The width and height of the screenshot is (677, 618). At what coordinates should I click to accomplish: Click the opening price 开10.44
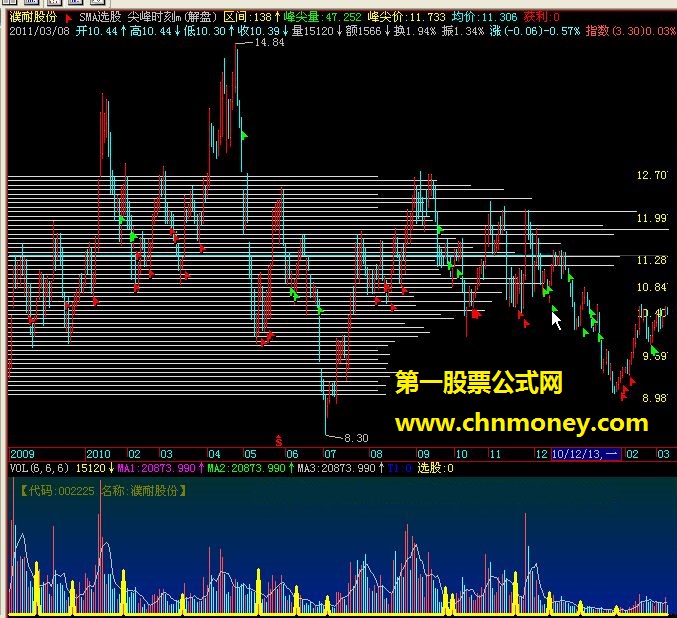(97, 31)
